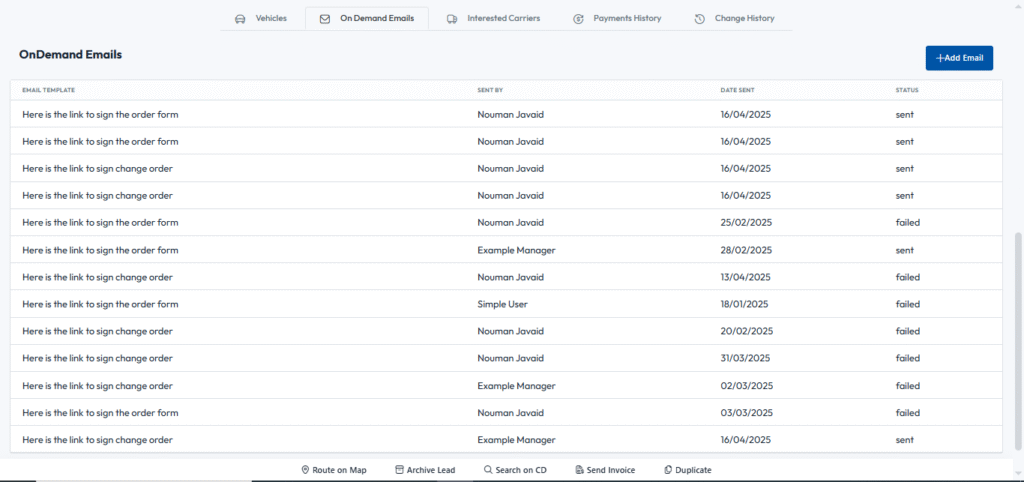The image size is (1024, 482).
Task: Select the date 02/03/2025
Action: pos(747,386)
